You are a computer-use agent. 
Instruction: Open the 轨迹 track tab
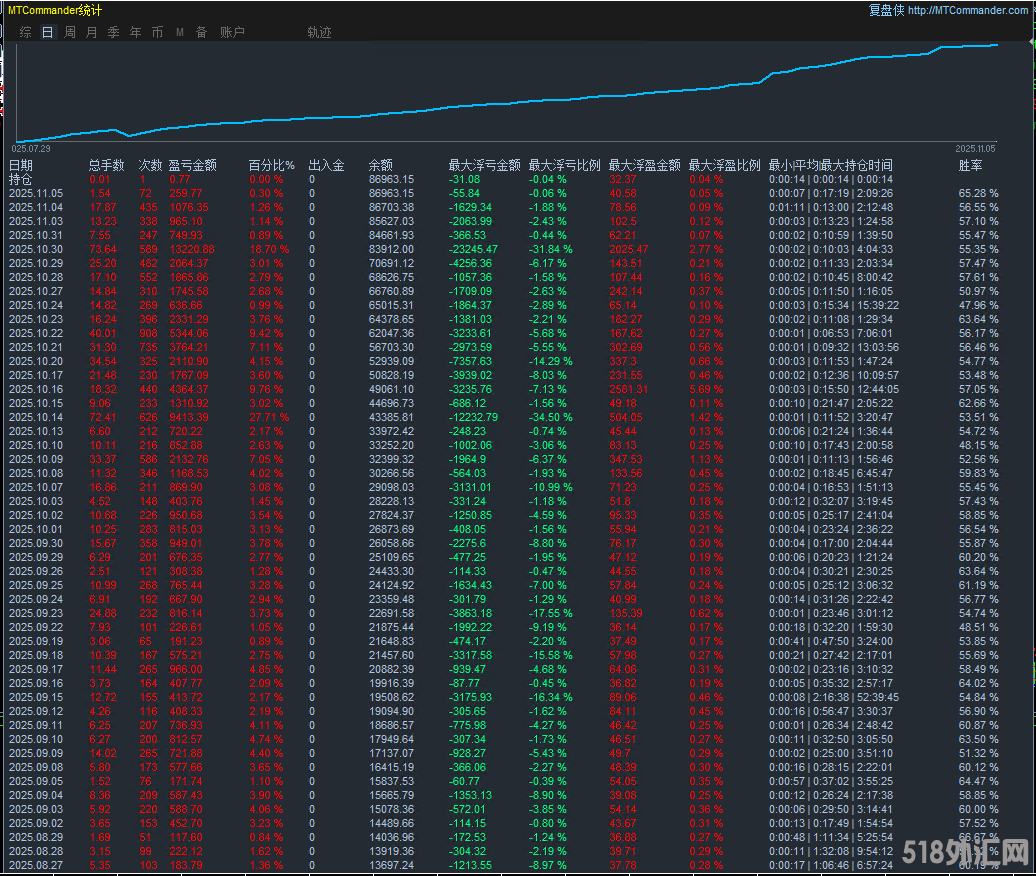(319, 32)
